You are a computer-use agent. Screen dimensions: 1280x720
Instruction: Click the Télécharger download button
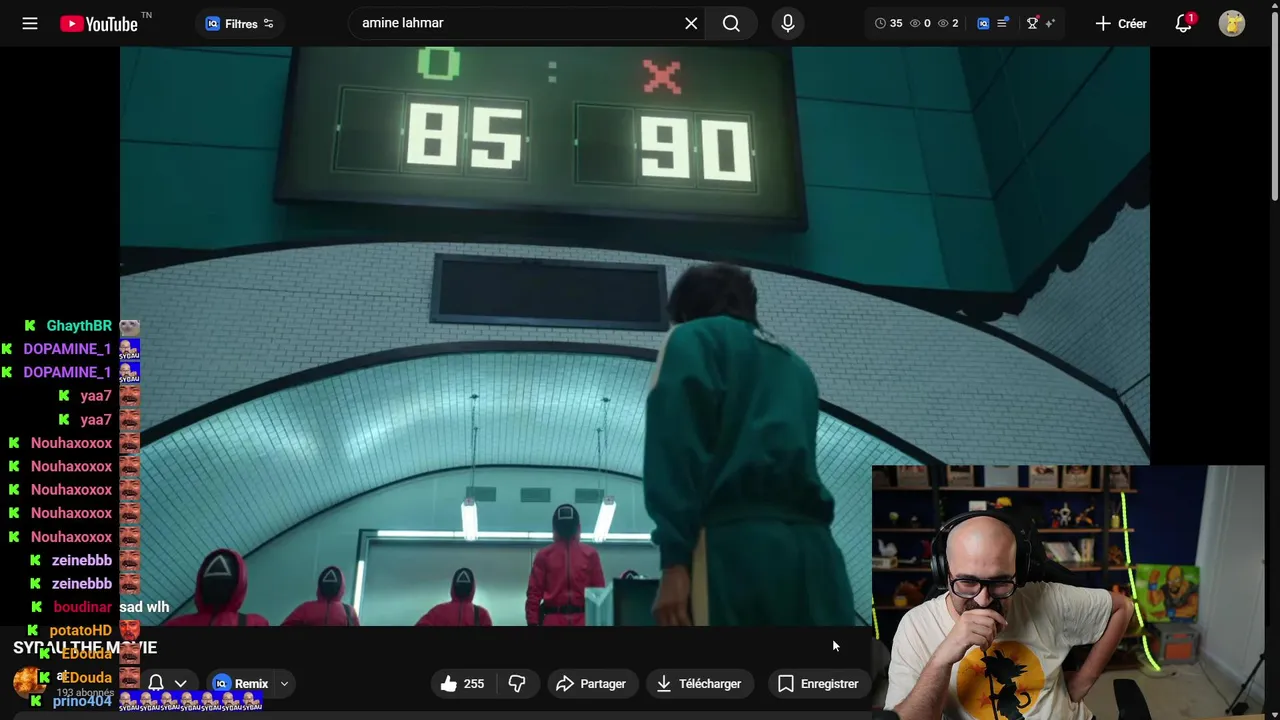point(699,684)
